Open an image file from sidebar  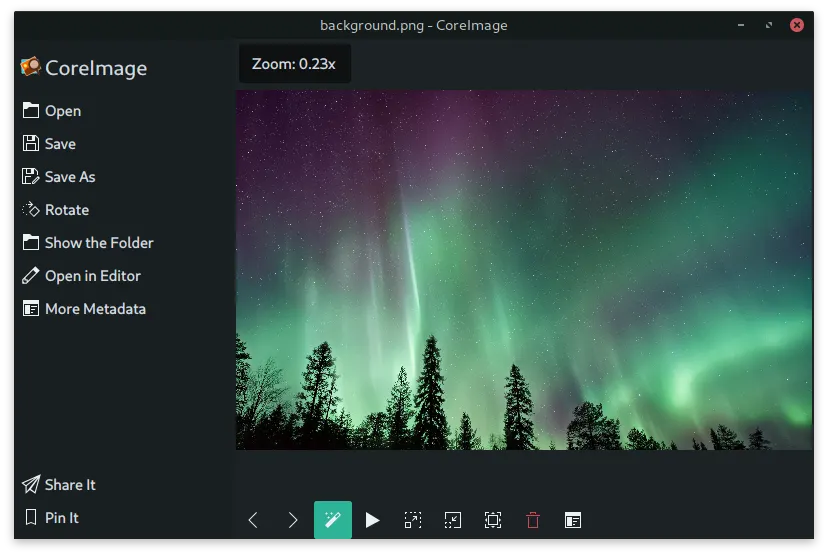[x=52, y=111]
